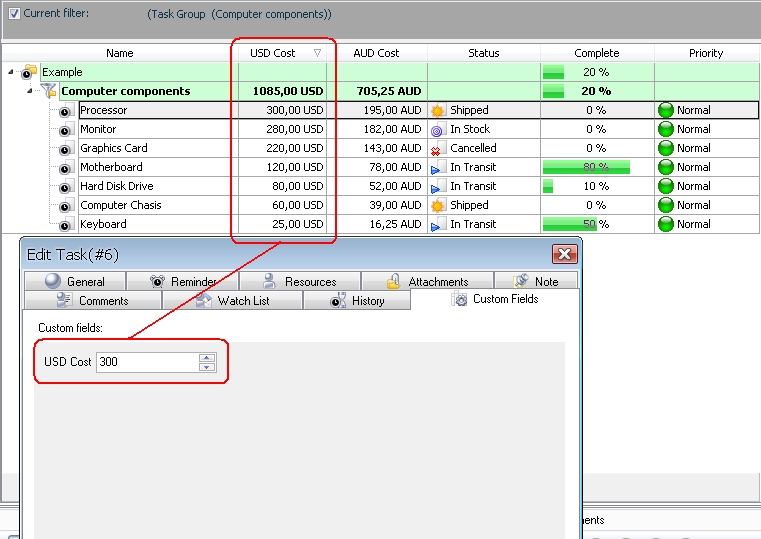
Task: Click the USD Cost column sort arrow
Action: pos(317,53)
